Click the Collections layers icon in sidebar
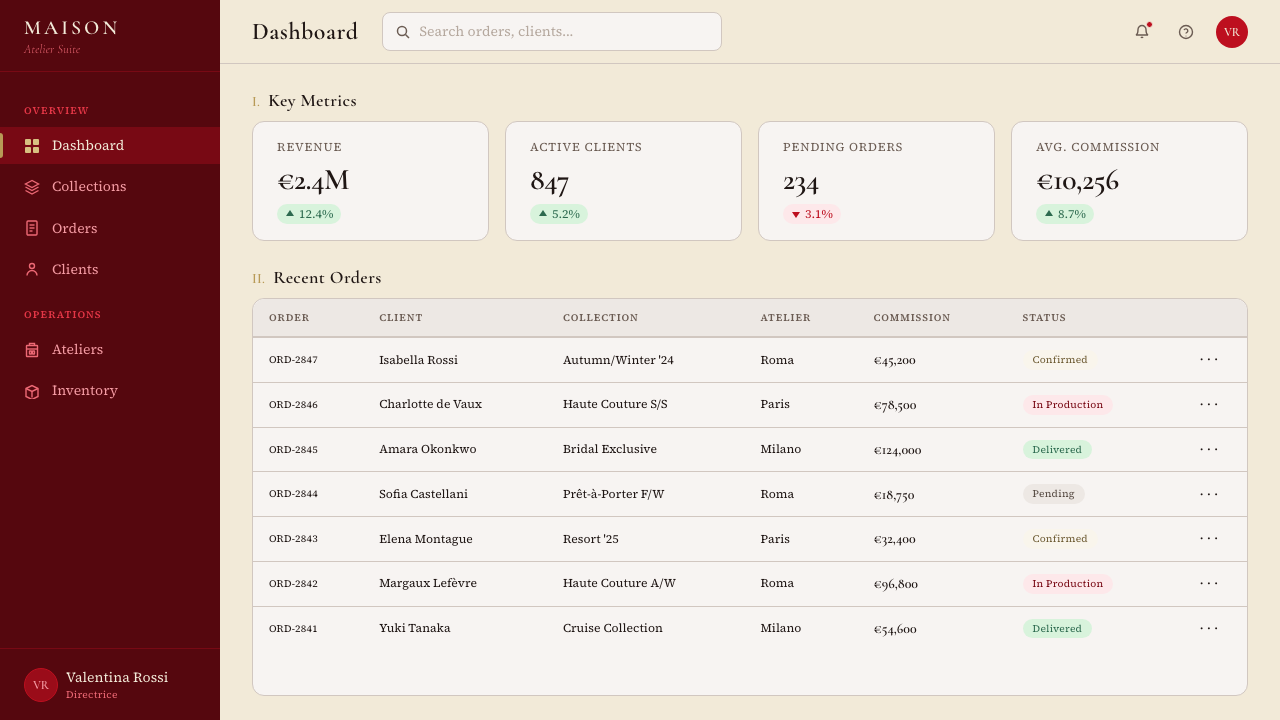This screenshot has height=720, width=1280. coord(32,187)
